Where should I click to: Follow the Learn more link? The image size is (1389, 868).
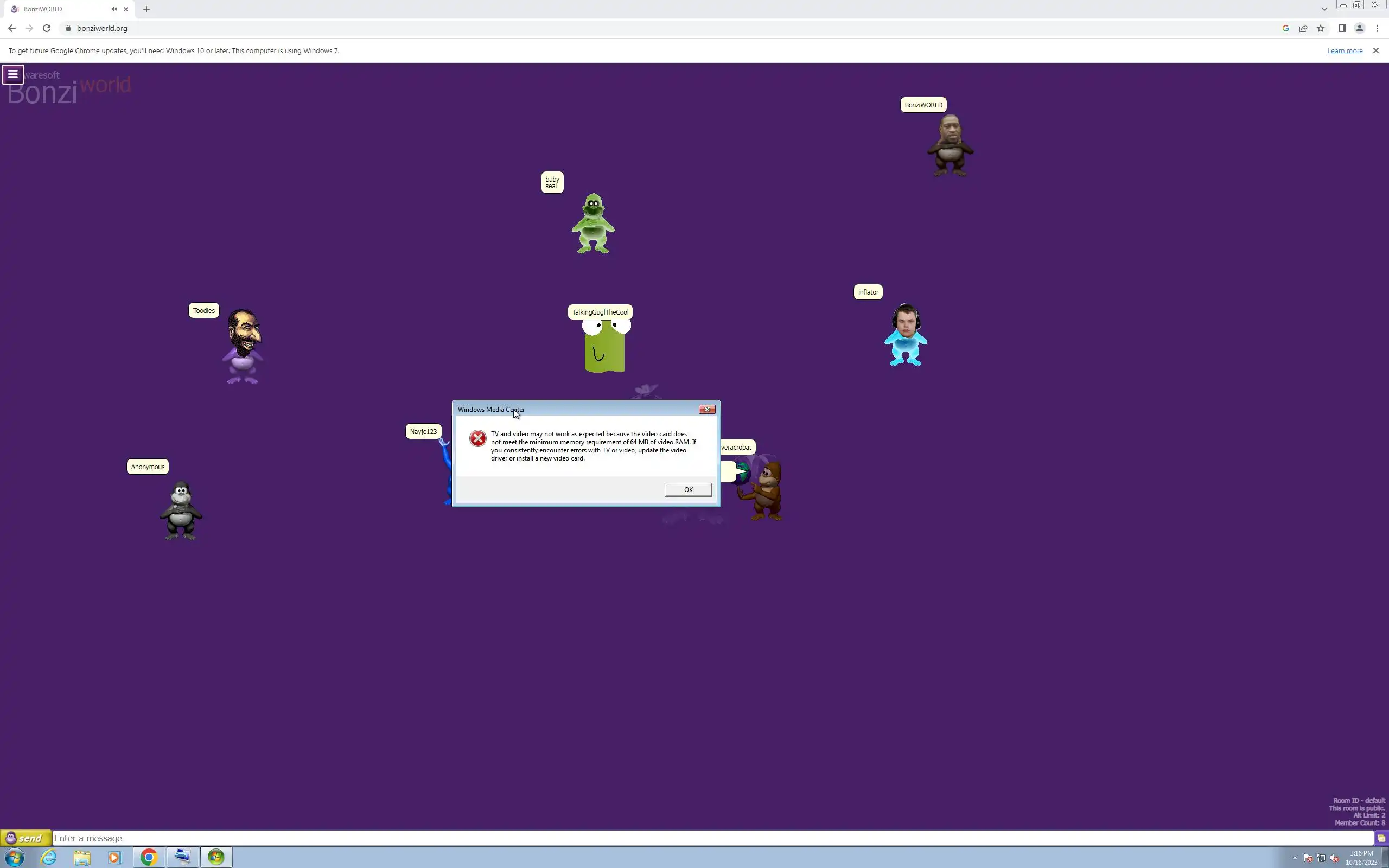[1344, 50]
